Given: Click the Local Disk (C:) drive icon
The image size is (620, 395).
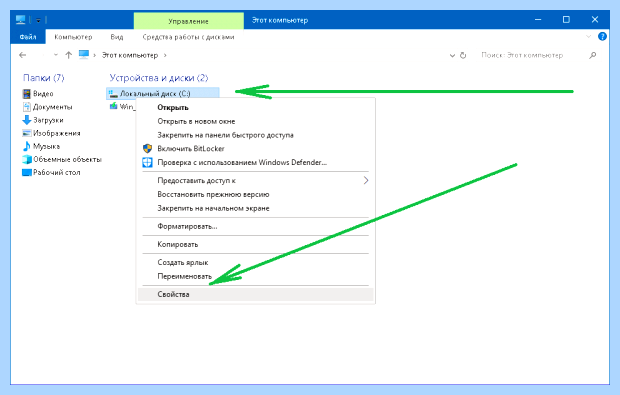Looking at the screenshot, I should [113, 94].
